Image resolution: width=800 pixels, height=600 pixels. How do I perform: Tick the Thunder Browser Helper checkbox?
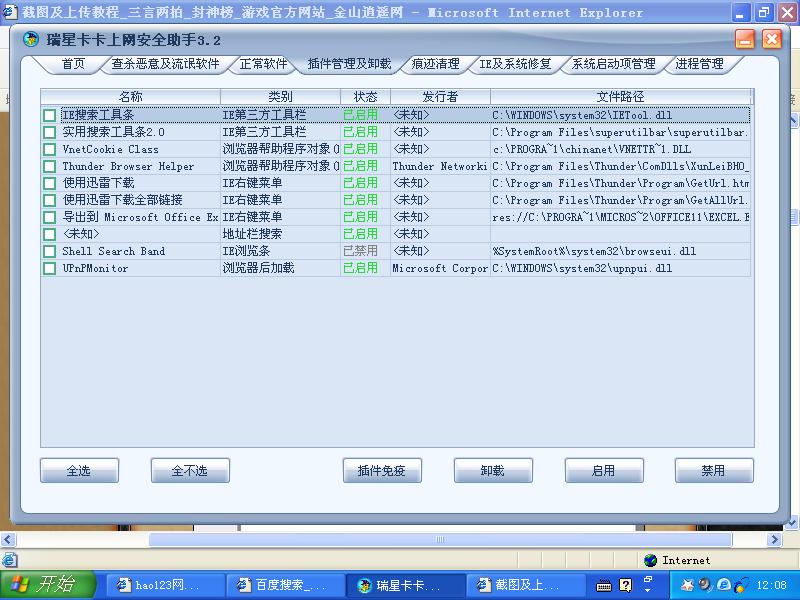click(x=49, y=166)
